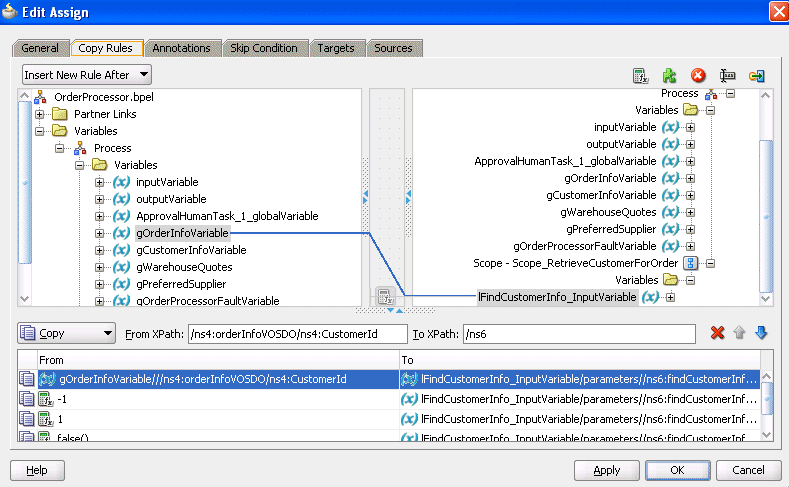Click variable icon beside gWarehouseQuotes in source tree

pyautogui.click(x=121, y=267)
